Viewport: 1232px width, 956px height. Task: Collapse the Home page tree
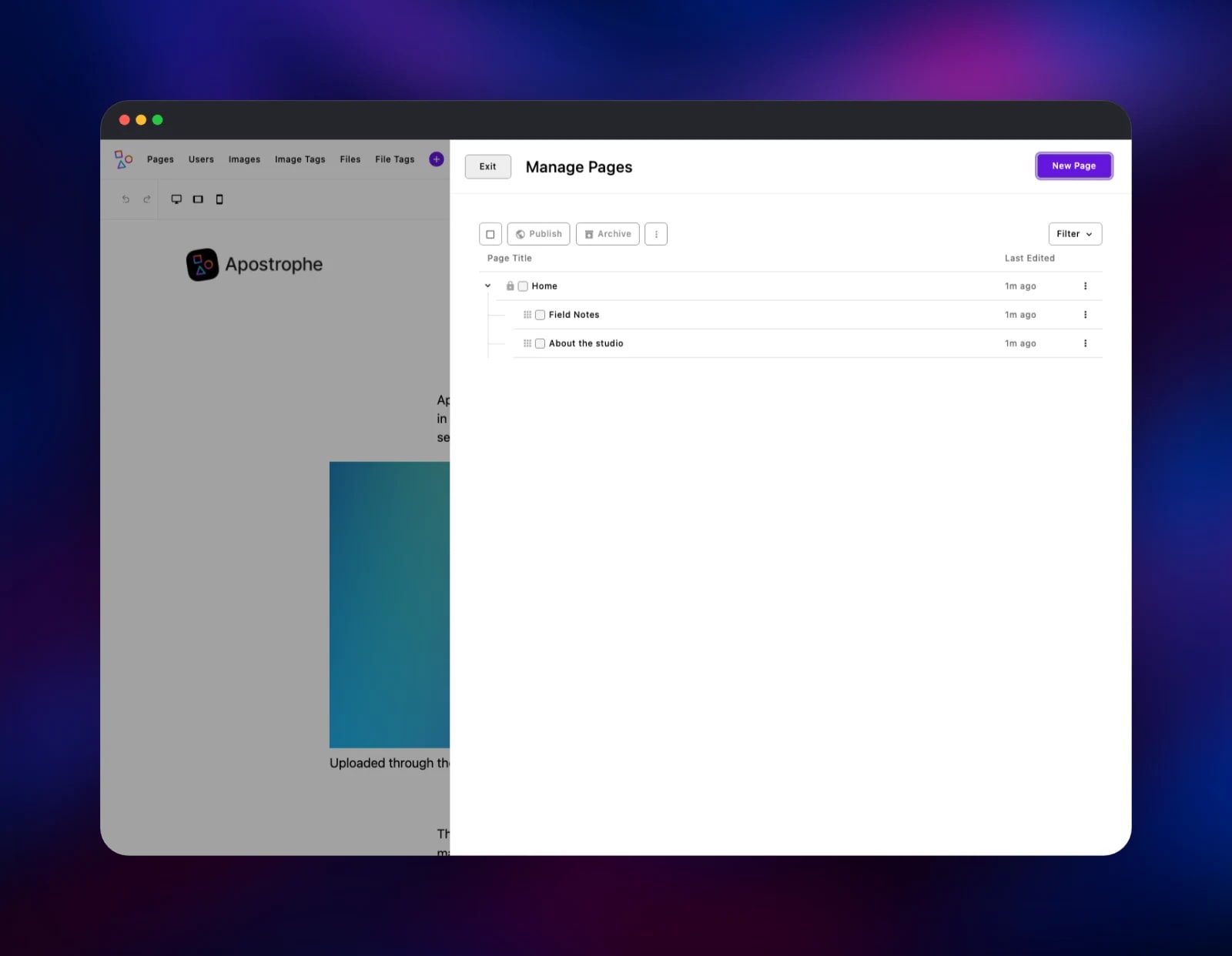click(487, 286)
